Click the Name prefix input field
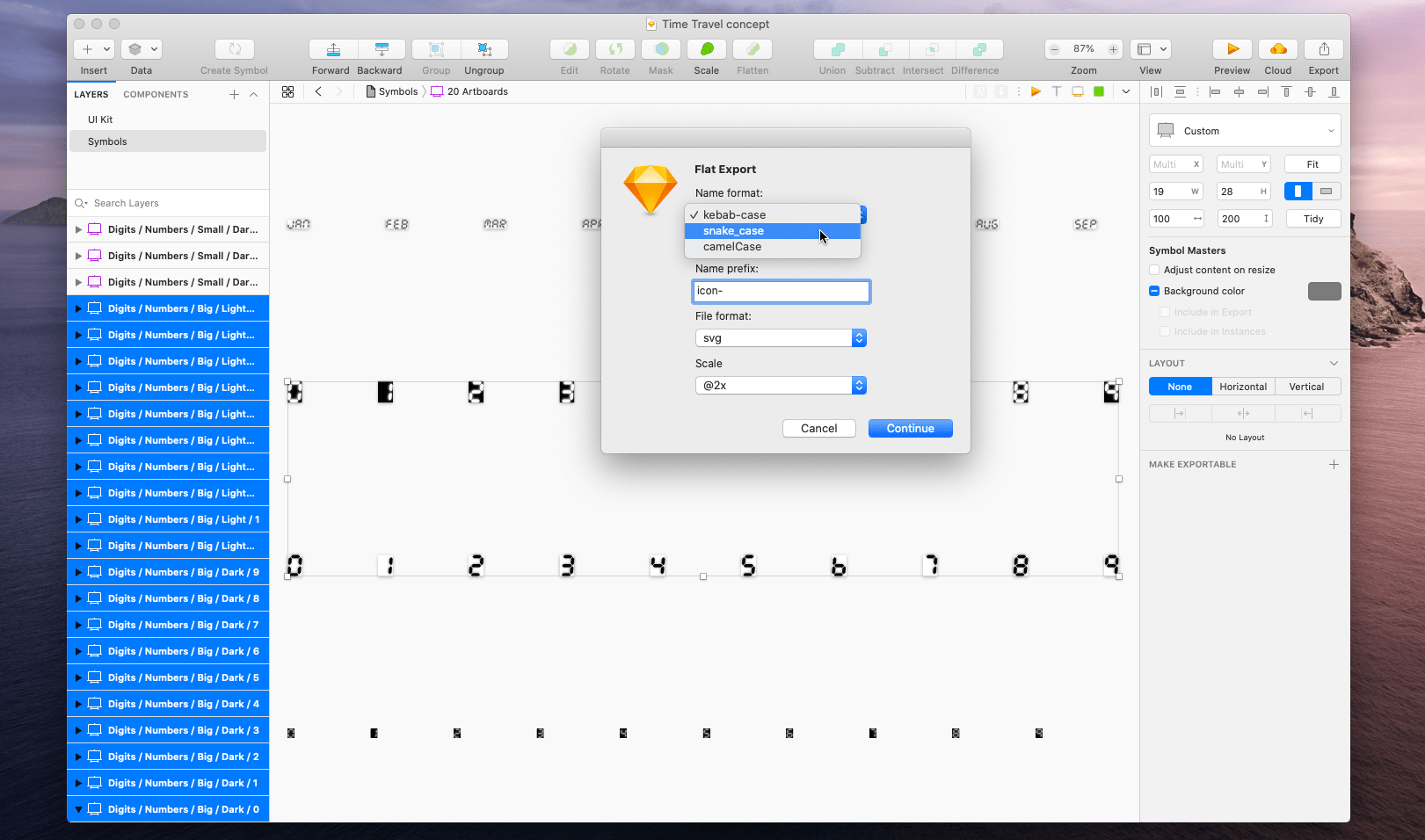Viewport: 1425px width, 840px height. [x=781, y=291]
